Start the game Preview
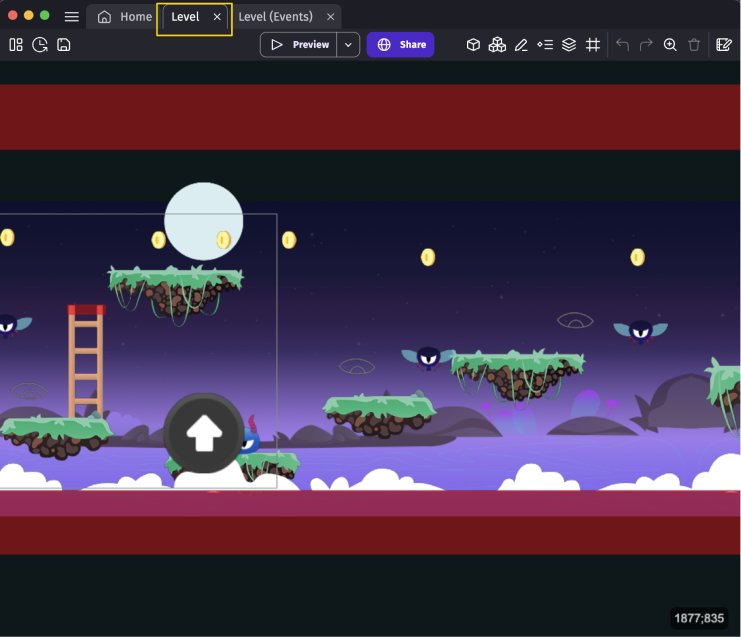This screenshot has height=637, width=741. click(x=299, y=45)
